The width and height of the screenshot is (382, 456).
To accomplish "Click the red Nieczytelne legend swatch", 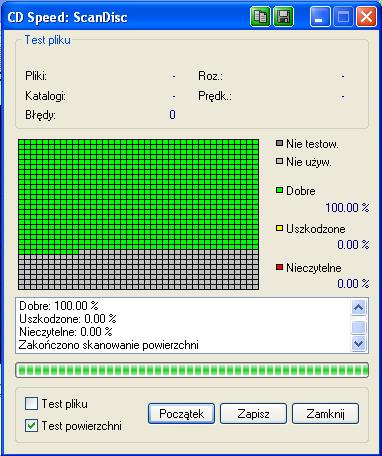I will click(279, 267).
